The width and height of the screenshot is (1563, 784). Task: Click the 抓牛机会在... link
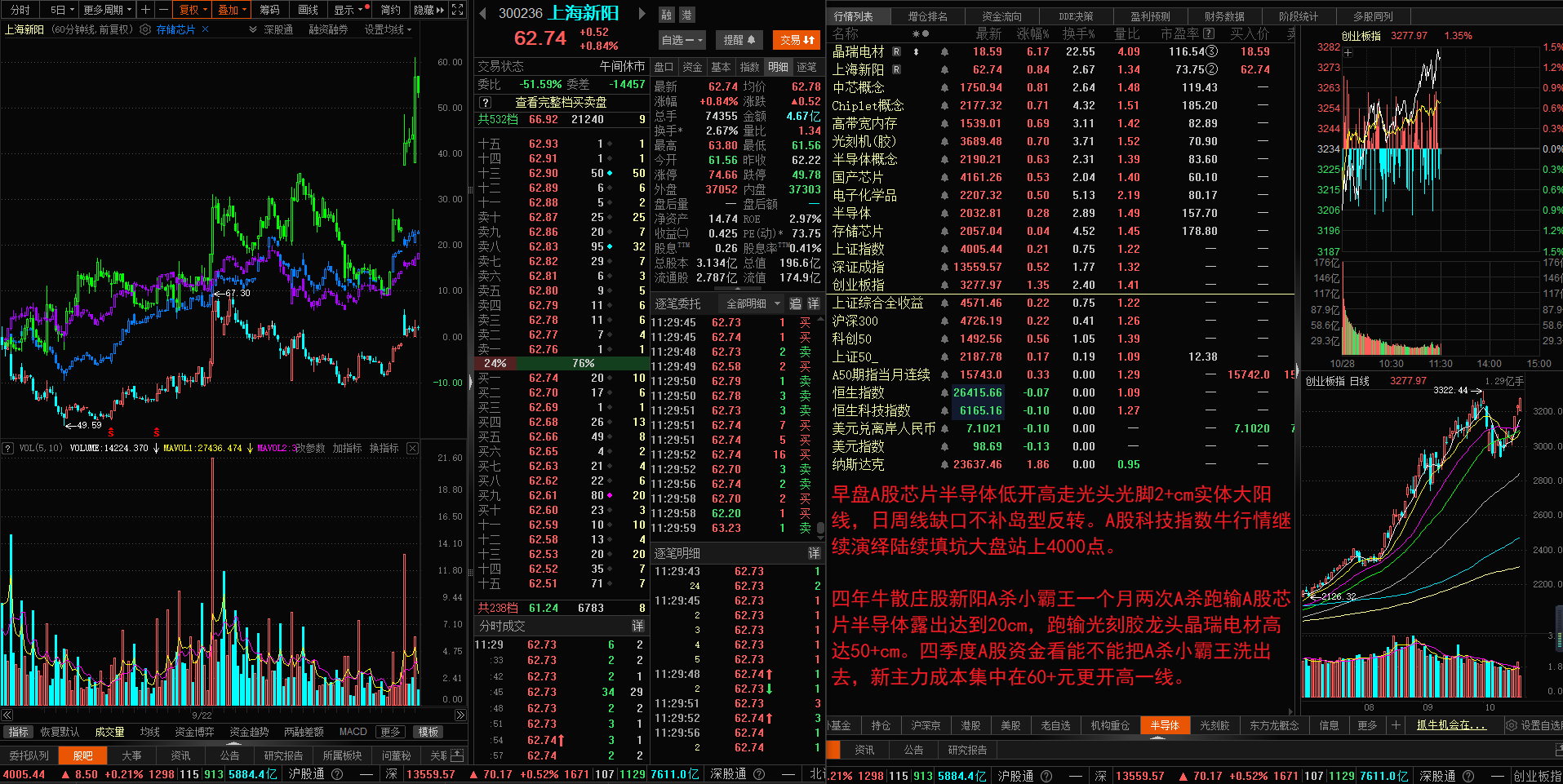click(x=1451, y=725)
